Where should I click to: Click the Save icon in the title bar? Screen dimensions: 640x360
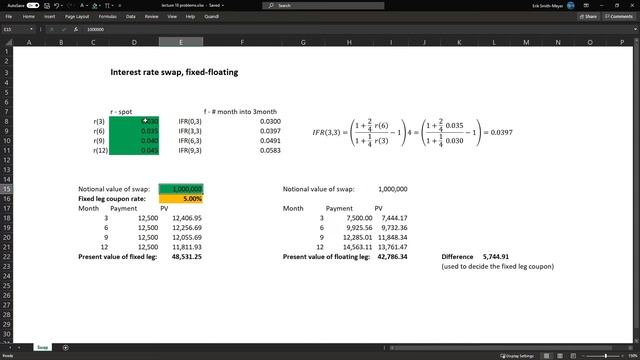(47, 6)
